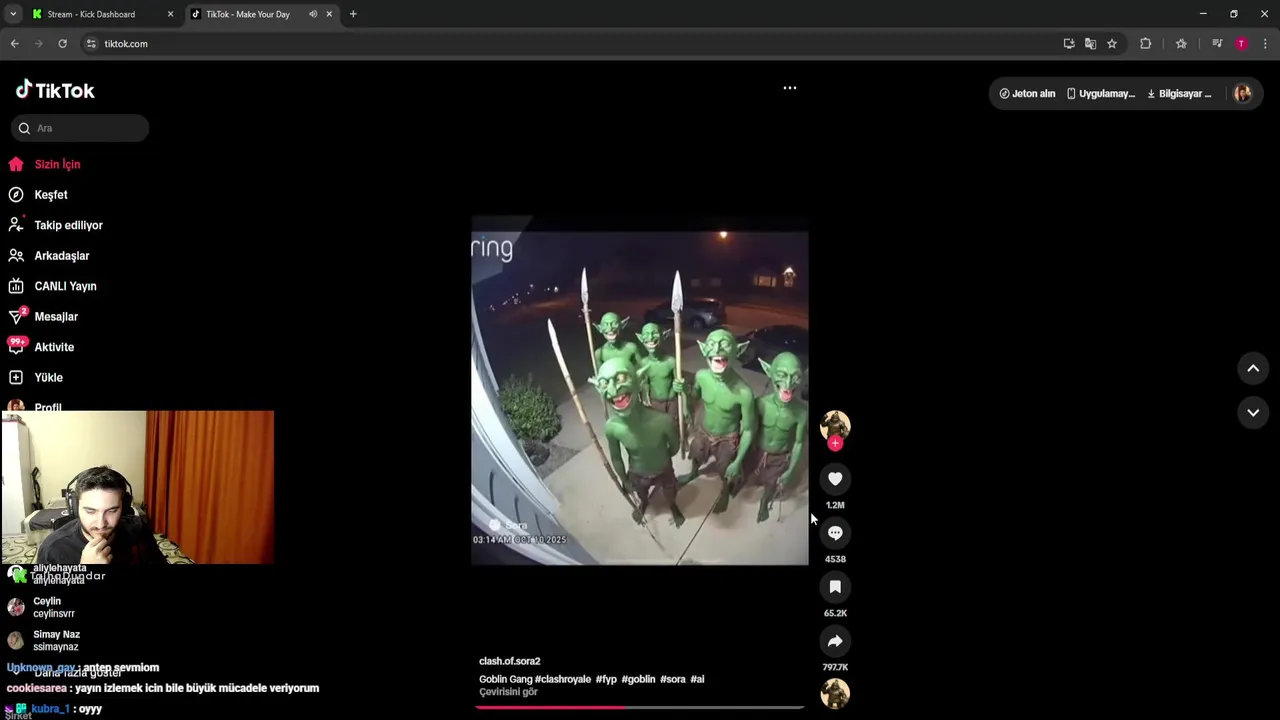Click the star icon beside extensions
Viewport: 1280px width, 720px height.
point(1181,44)
